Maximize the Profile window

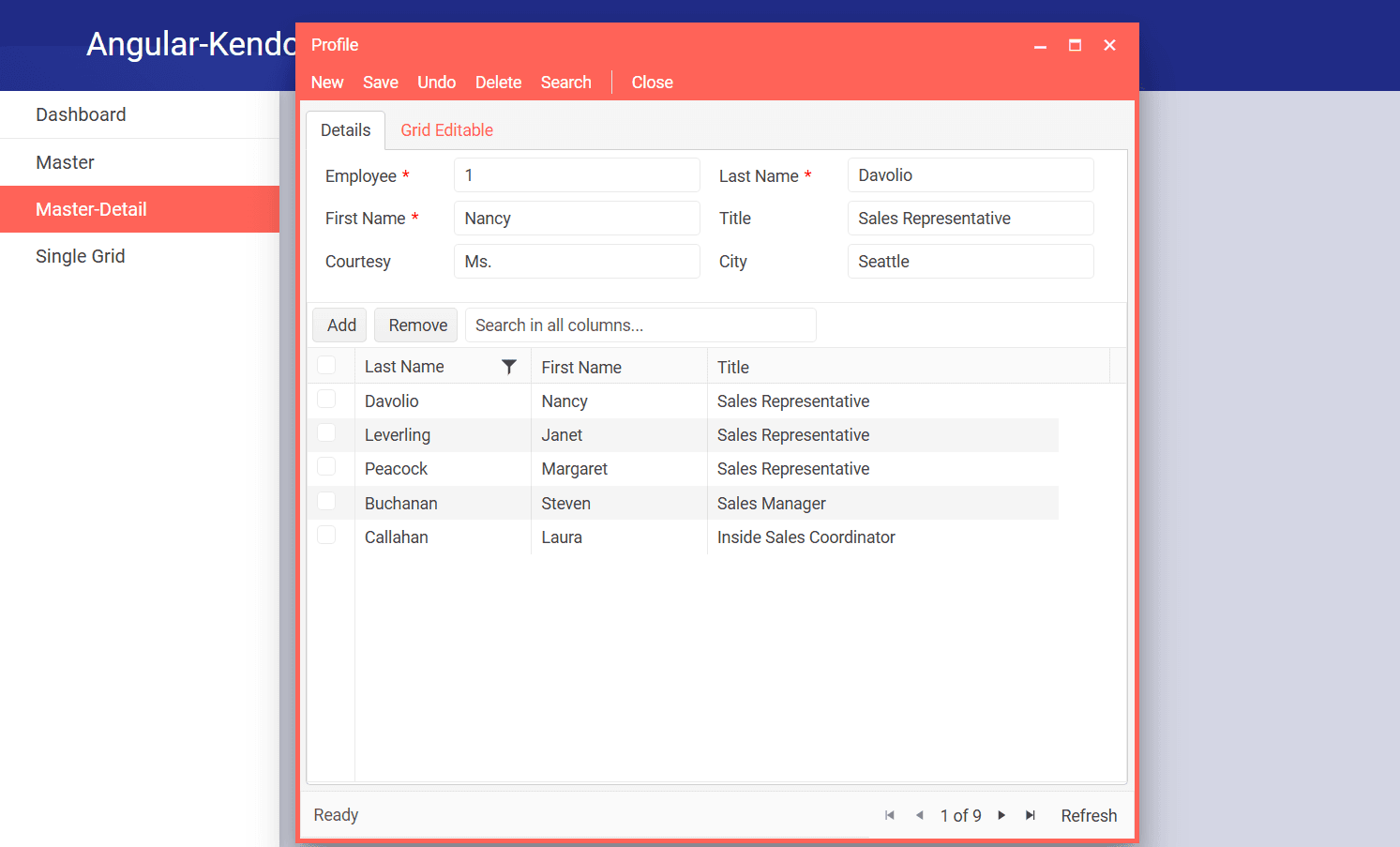1075,45
